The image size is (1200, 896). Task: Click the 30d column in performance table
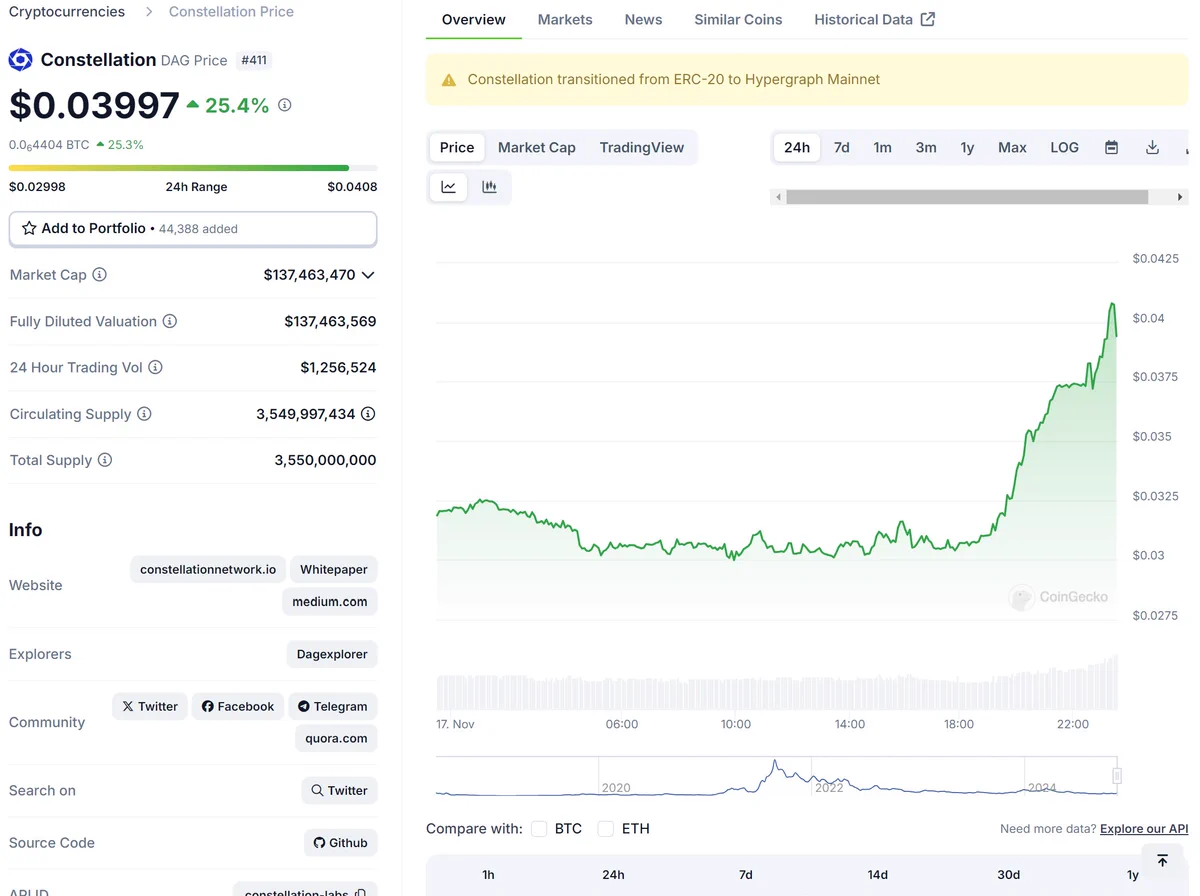[1008, 875]
